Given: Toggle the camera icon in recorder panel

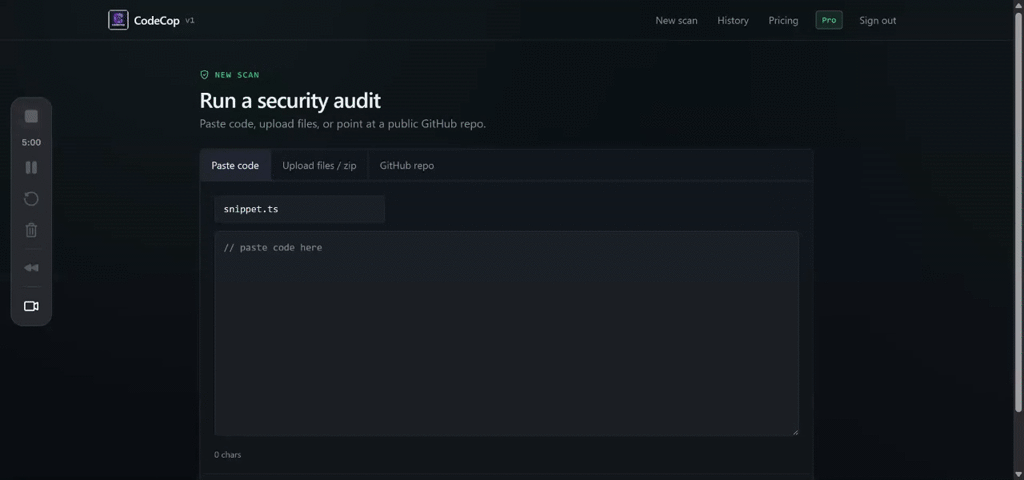Looking at the screenshot, I should click(x=31, y=306).
